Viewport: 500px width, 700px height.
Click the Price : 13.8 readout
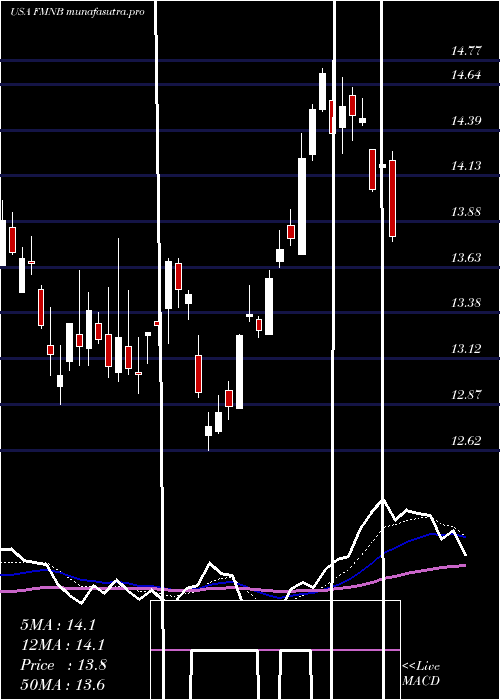point(63,665)
